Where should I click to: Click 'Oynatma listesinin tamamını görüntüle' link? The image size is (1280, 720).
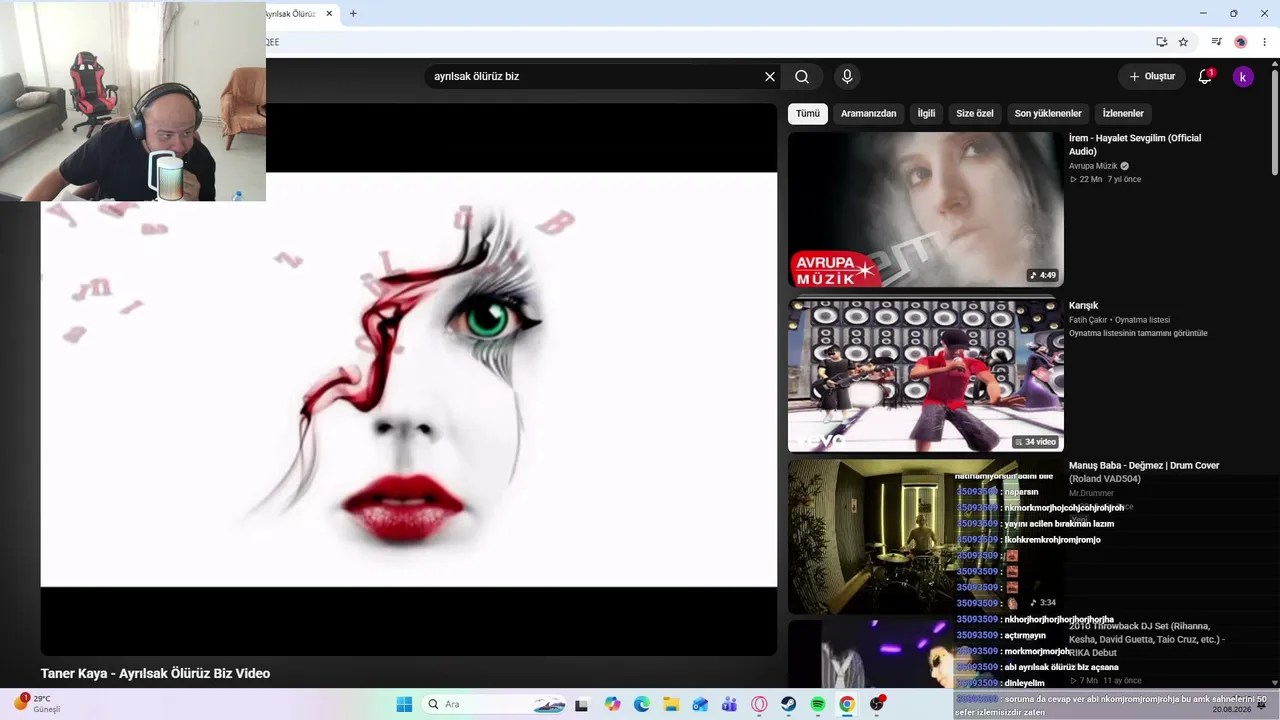tap(1138, 334)
